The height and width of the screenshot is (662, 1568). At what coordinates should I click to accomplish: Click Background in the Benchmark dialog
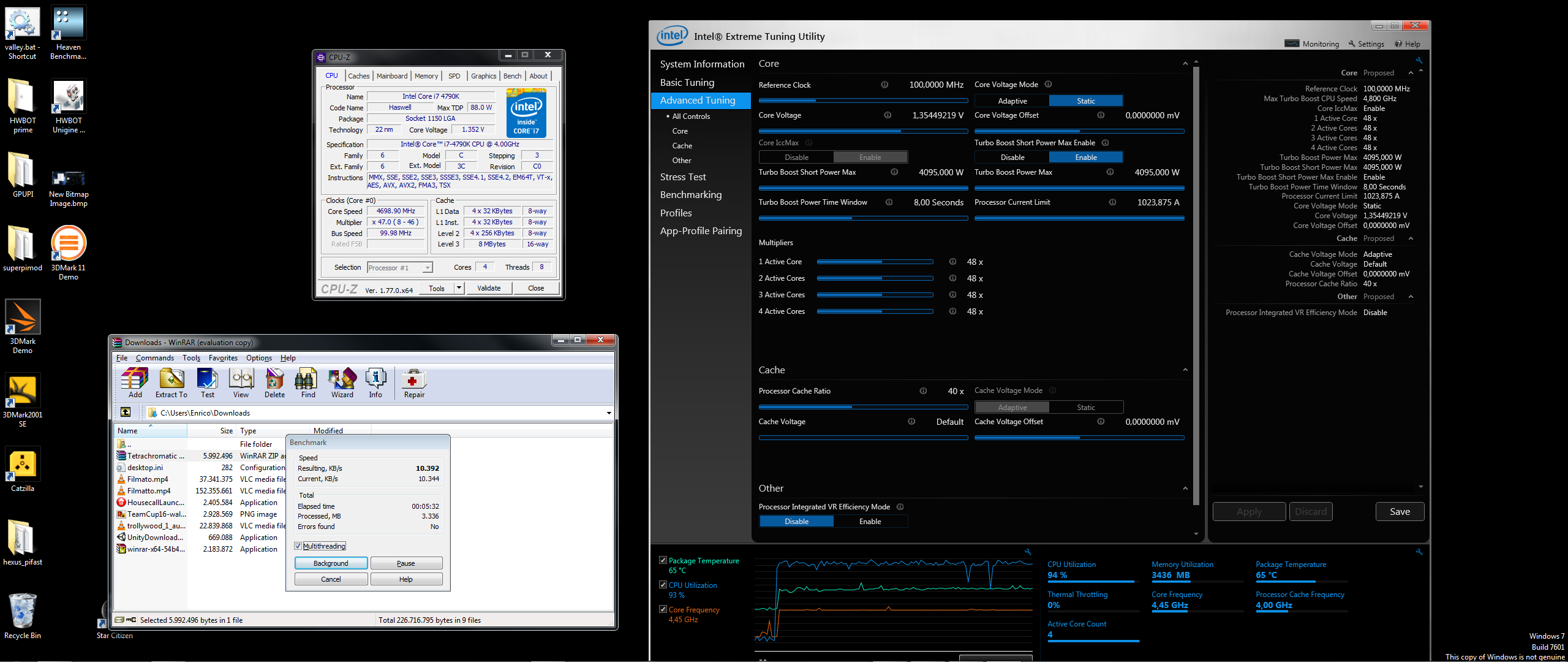pos(331,563)
